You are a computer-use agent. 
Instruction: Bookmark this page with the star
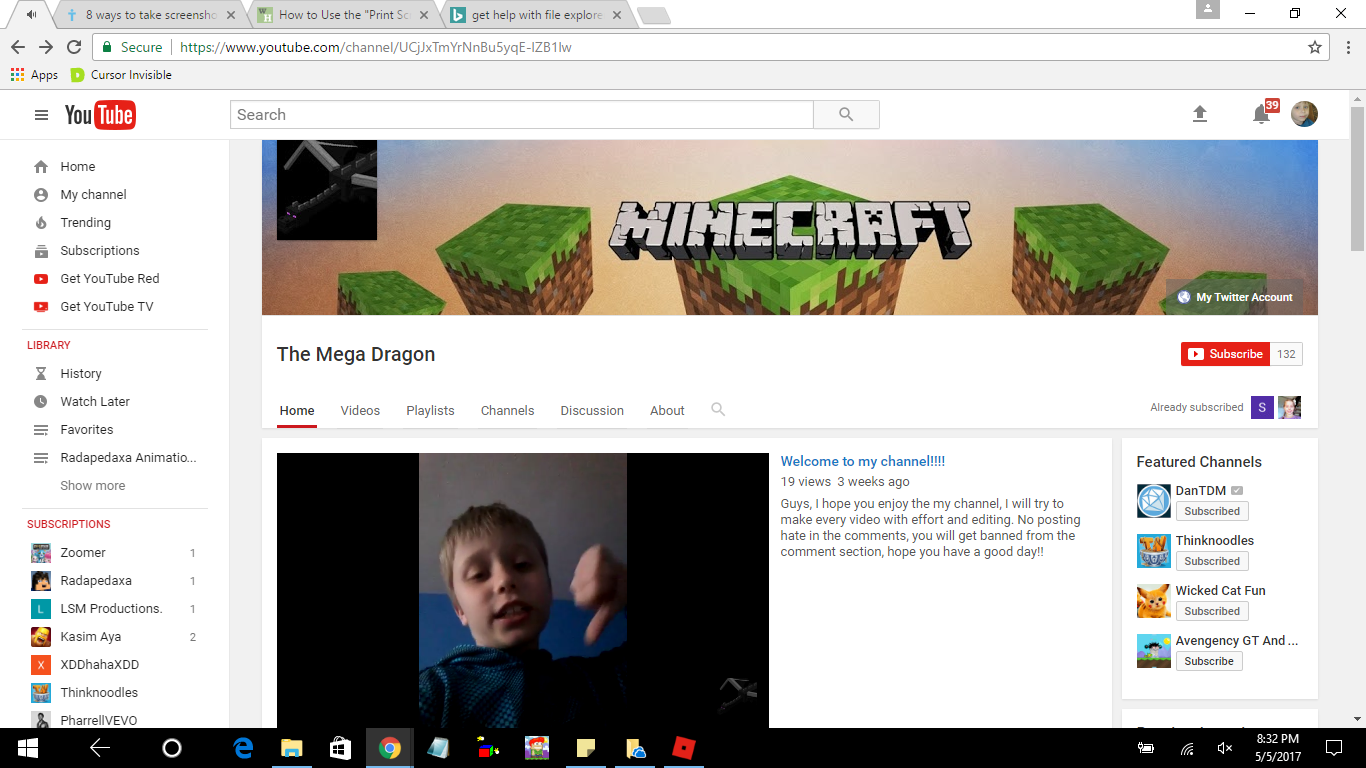1315,47
